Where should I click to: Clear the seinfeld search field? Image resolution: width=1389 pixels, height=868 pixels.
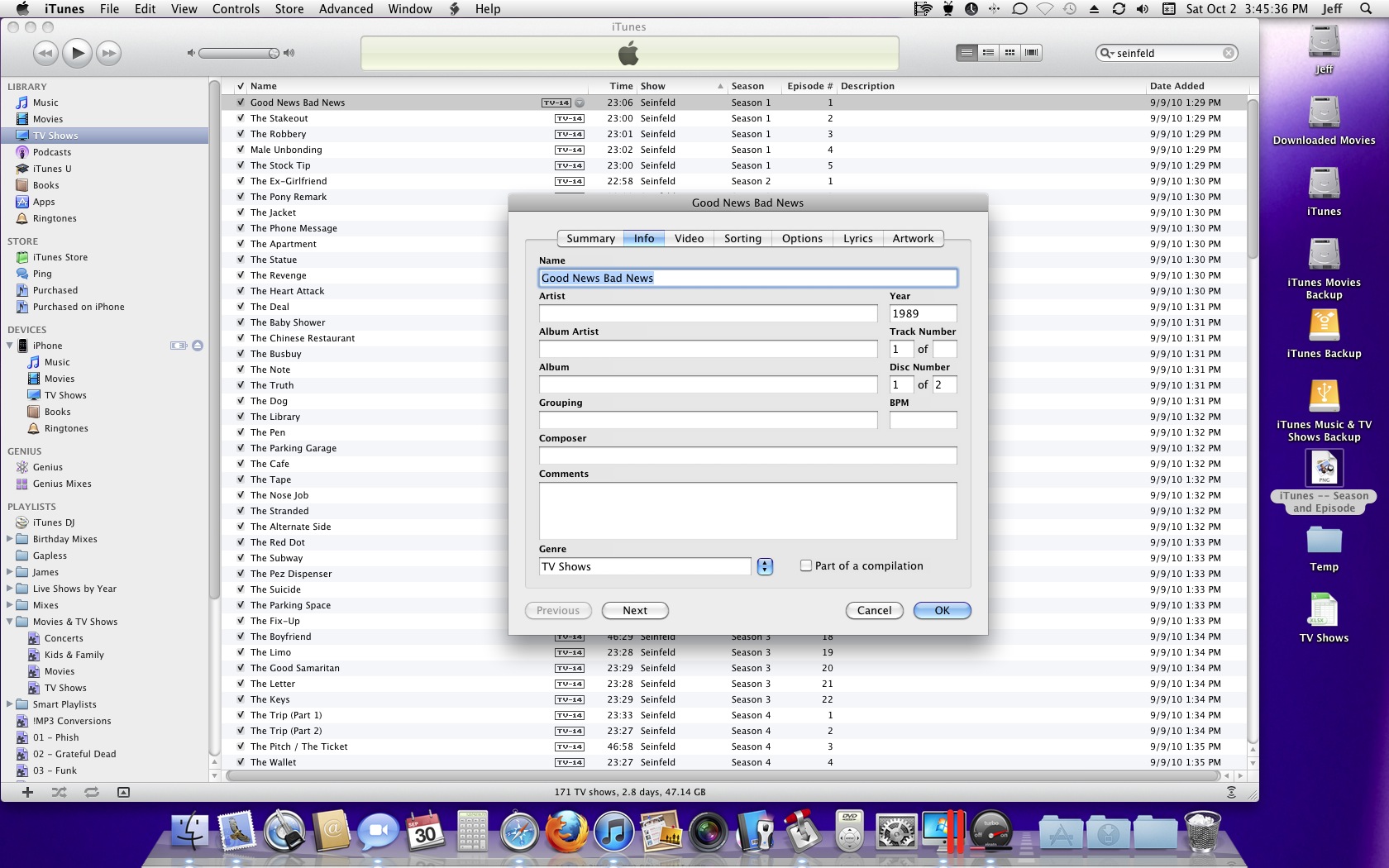(1229, 52)
